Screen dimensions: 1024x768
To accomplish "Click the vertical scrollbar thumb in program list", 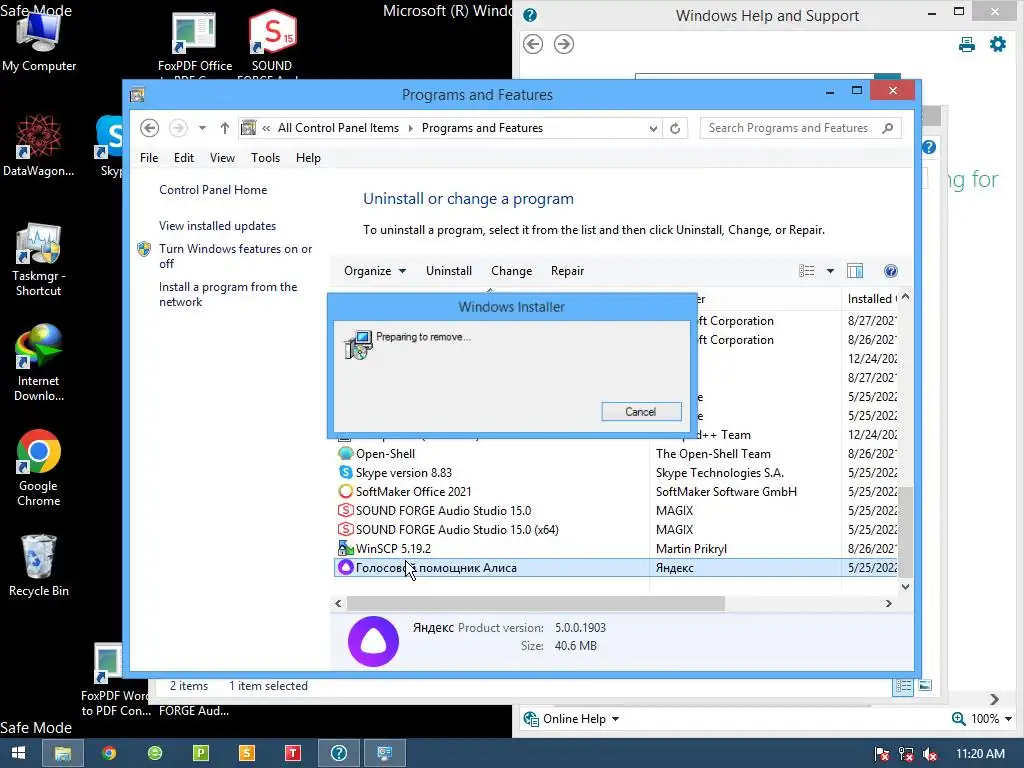I will click(905, 530).
